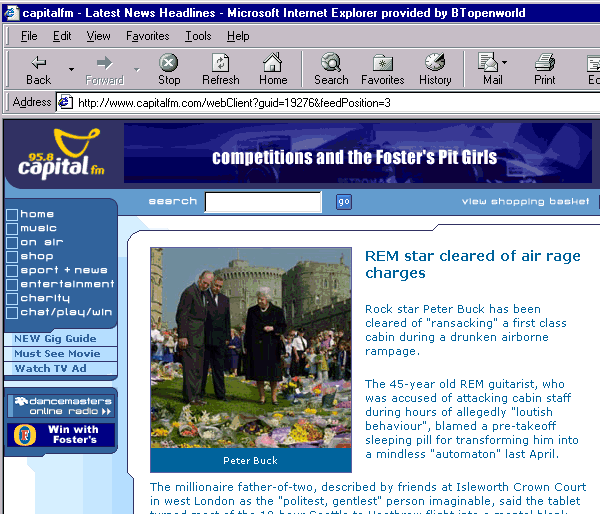Click the 95.8 Capital FM logo
This screenshot has height=514, width=600.
coord(61,154)
